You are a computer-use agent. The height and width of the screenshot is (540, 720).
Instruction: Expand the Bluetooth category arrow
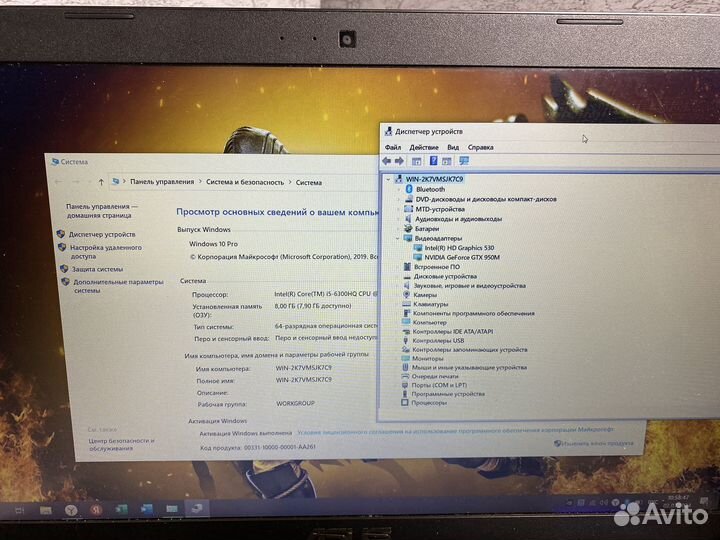[398, 189]
